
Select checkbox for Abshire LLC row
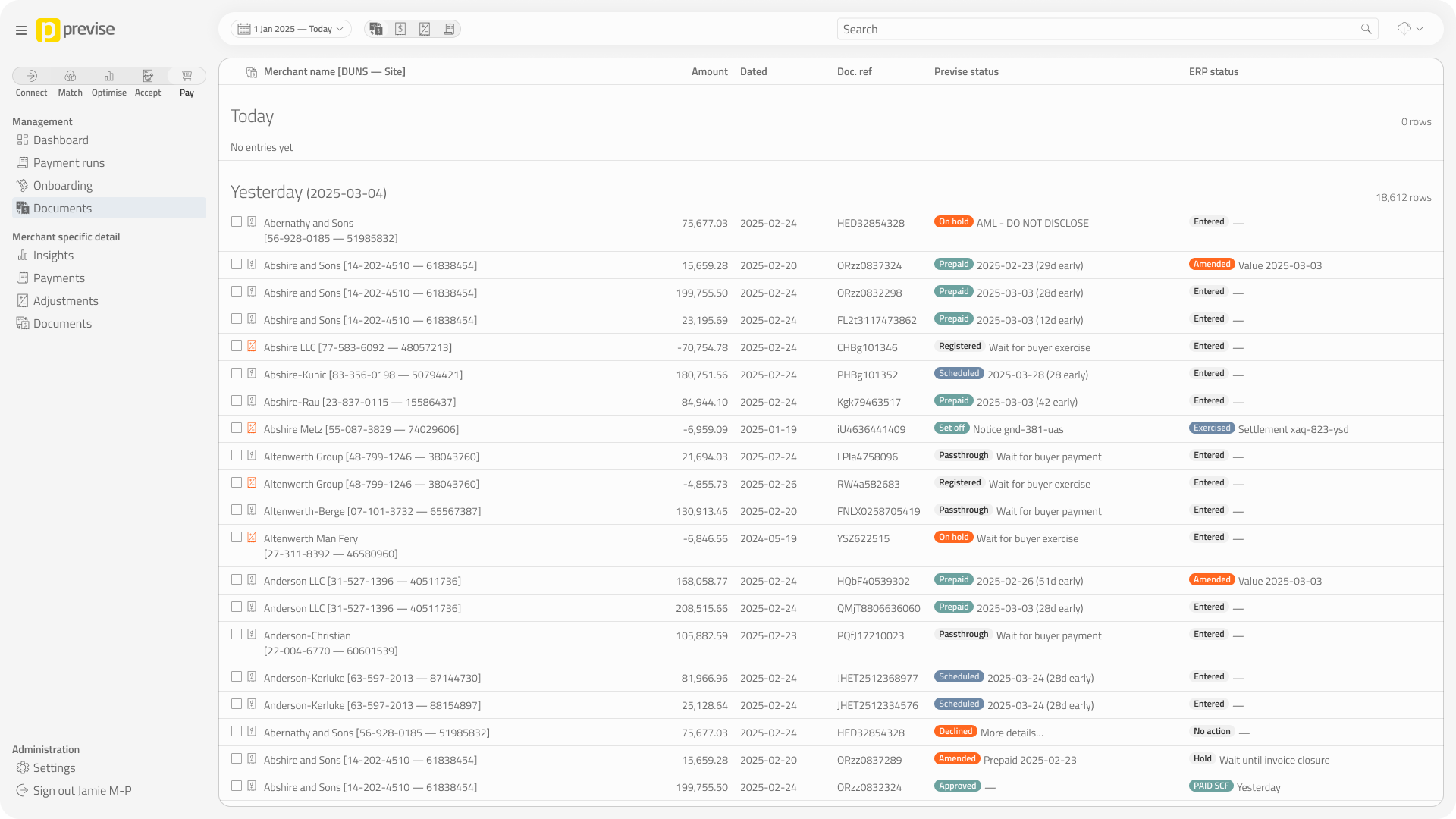(x=237, y=346)
